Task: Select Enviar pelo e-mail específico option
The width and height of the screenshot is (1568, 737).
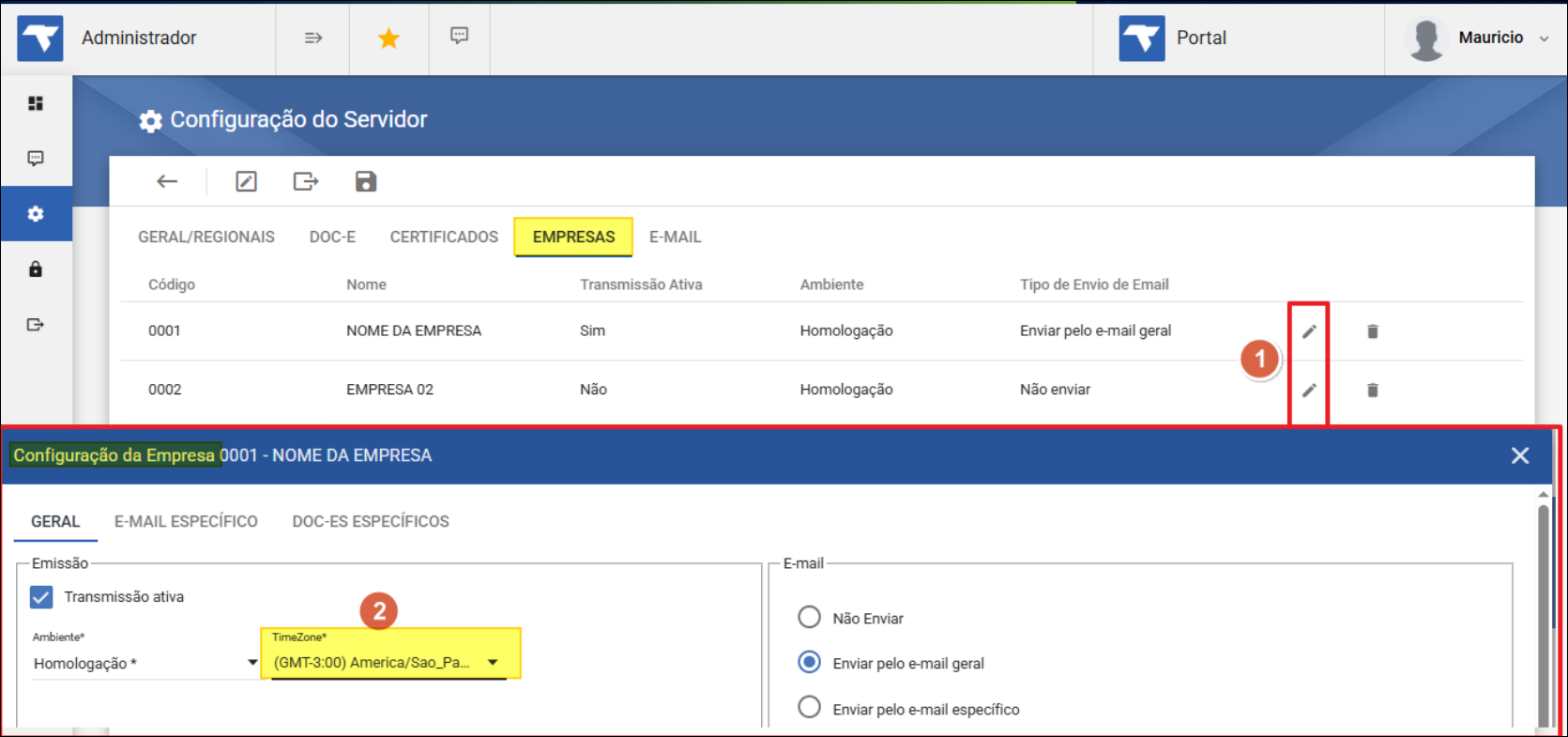Action: [809, 708]
